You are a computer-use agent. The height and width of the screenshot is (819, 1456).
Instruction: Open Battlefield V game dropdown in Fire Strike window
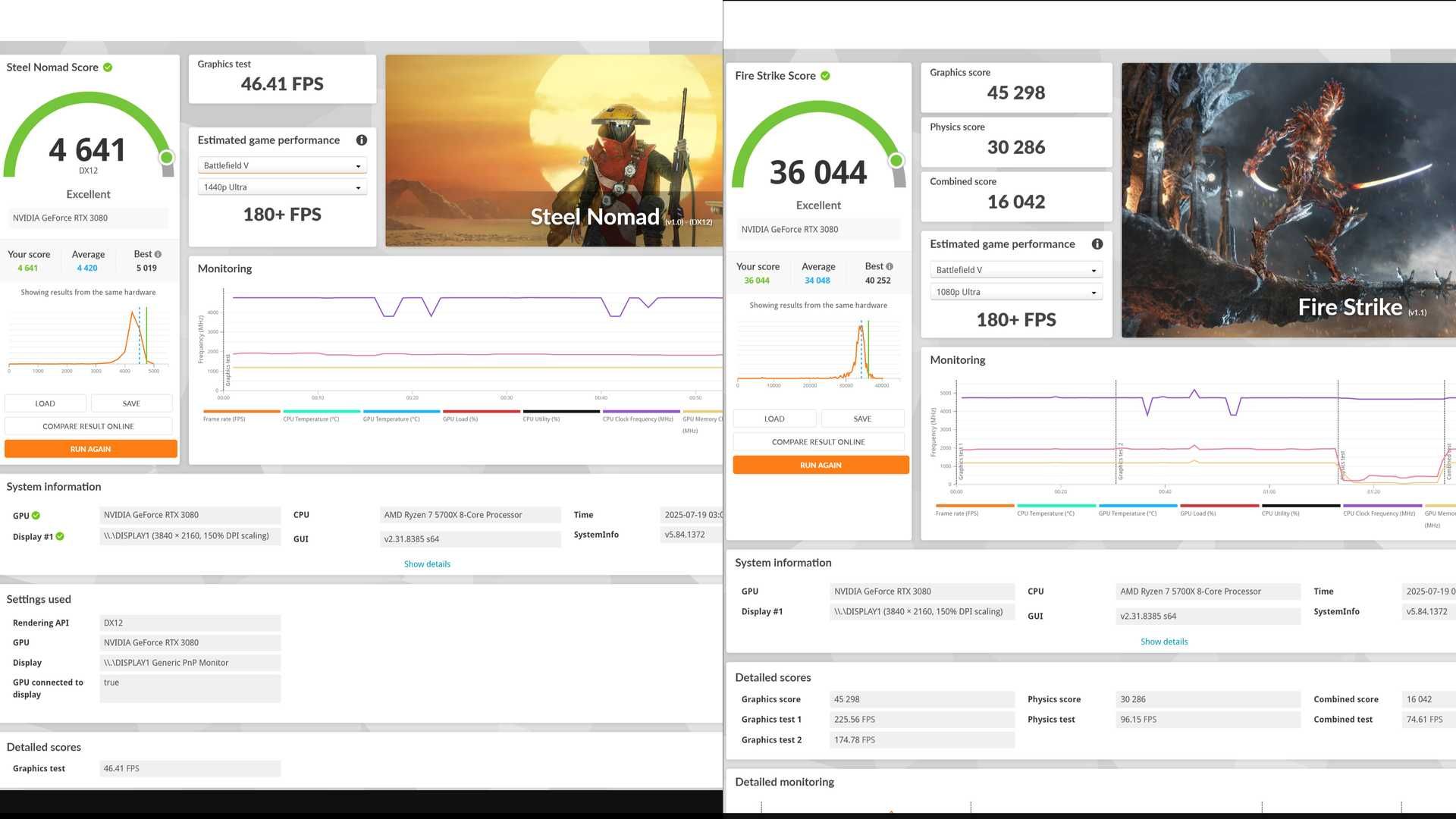1016,270
